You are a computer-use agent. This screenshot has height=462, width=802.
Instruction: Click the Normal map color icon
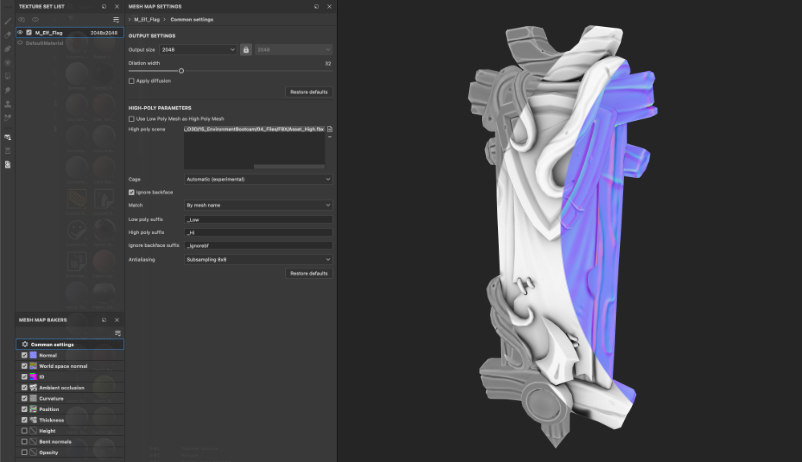[x=33, y=355]
